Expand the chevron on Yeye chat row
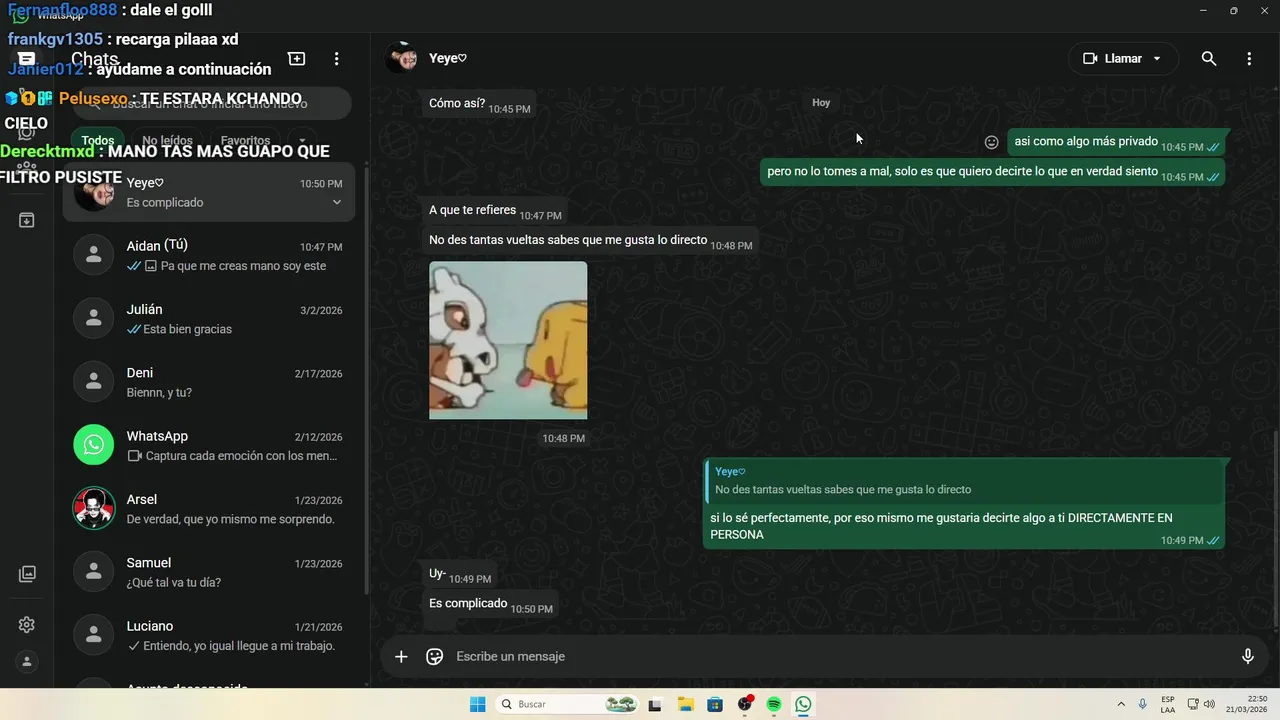The image size is (1280, 720). 337,203
